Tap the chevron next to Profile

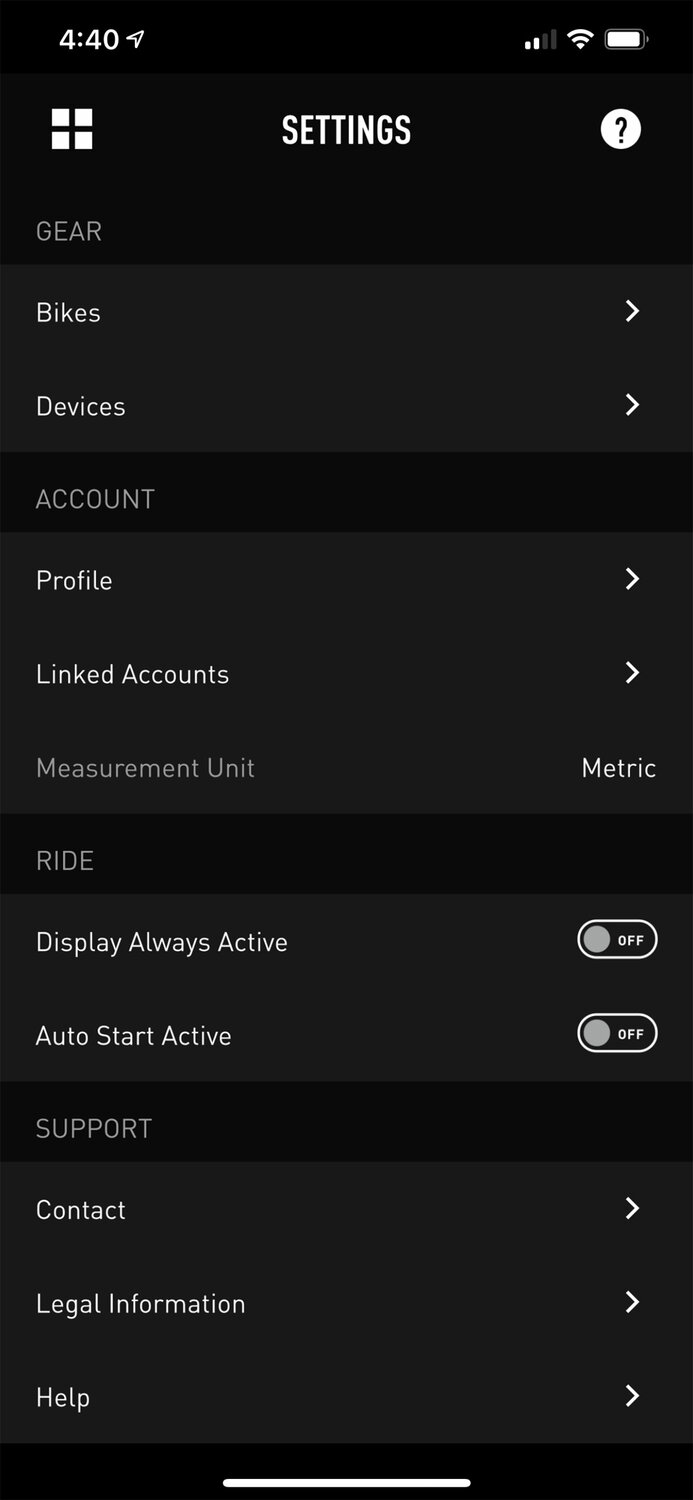632,579
